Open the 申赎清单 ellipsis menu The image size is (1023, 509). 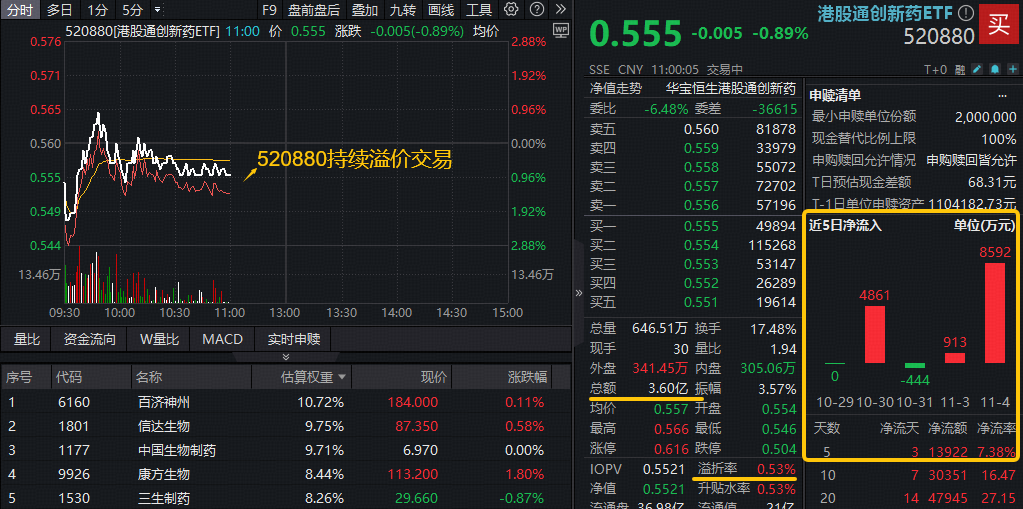pyautogui.click(x=1002, y=96)
